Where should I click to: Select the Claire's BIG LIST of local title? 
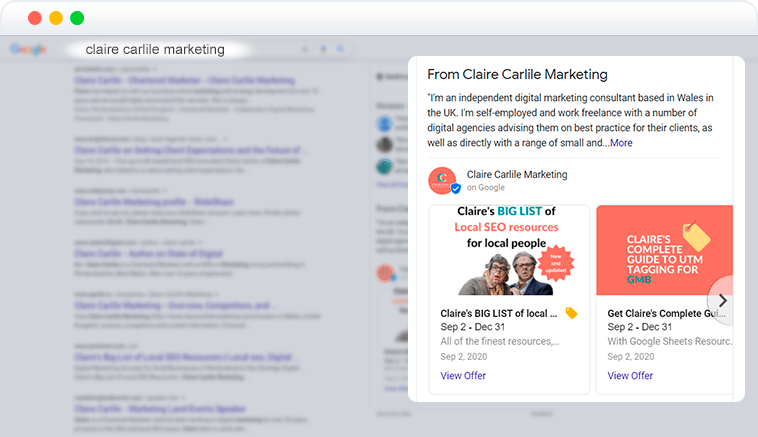pos(498,314)
